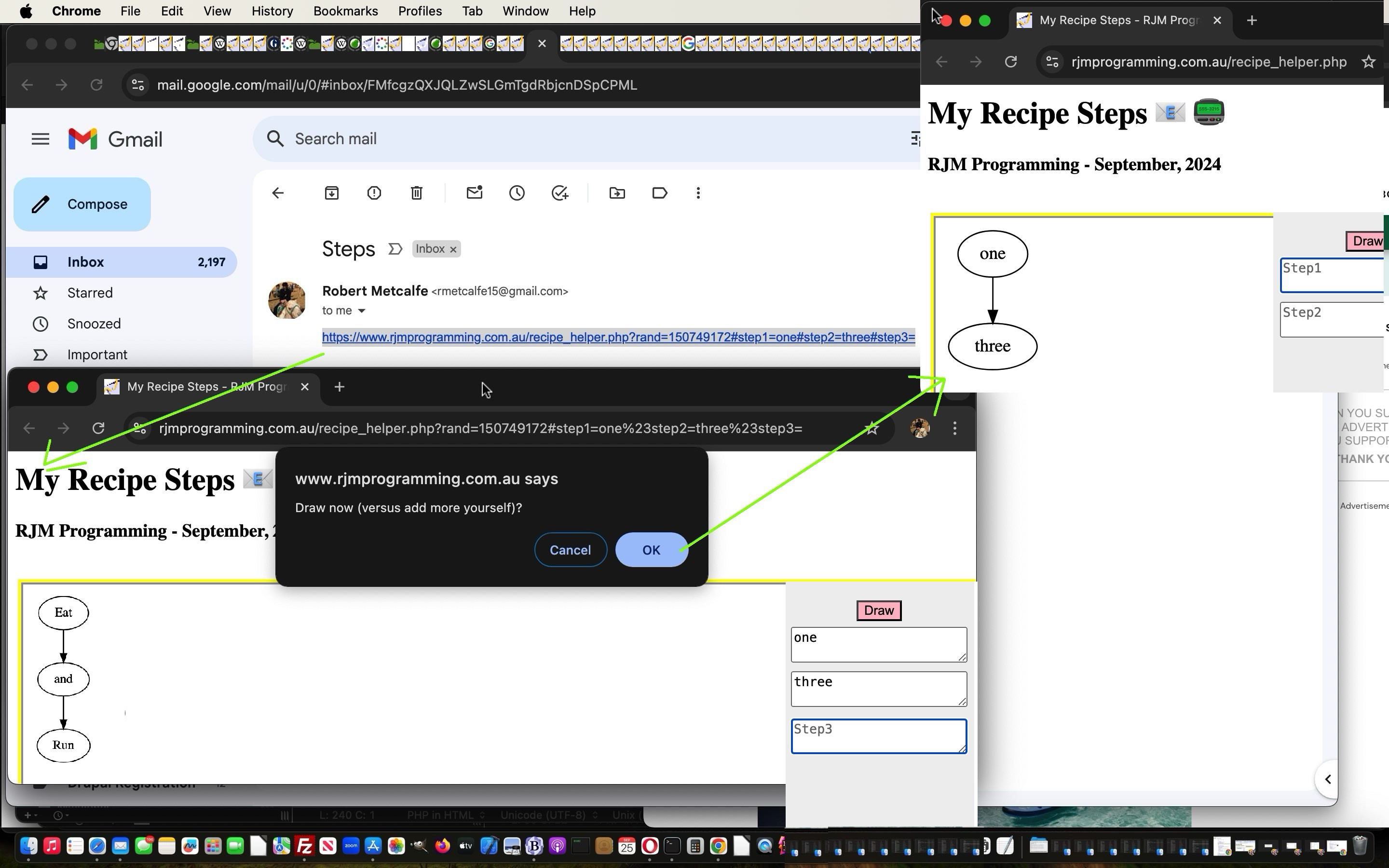The height and width of the screenshot is (868, 1389).
Task: Click Add to Tasks icon
Action: pyautogui.click(x=559, y=193)
